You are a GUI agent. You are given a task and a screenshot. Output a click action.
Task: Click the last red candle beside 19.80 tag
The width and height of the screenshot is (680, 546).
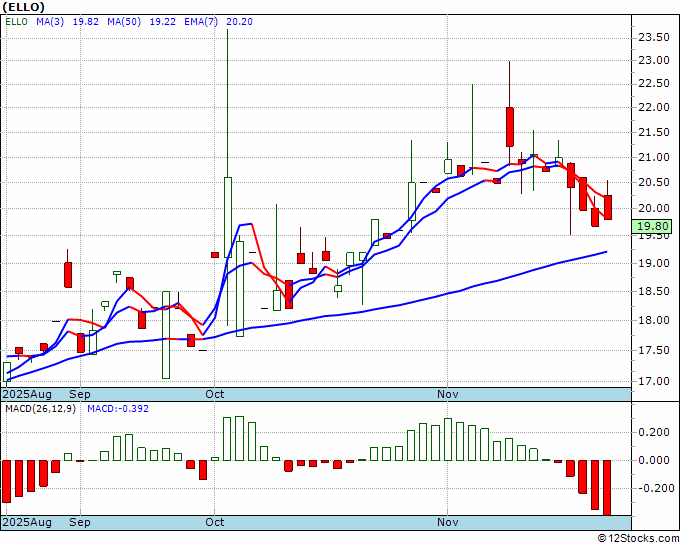click(608, 207)
